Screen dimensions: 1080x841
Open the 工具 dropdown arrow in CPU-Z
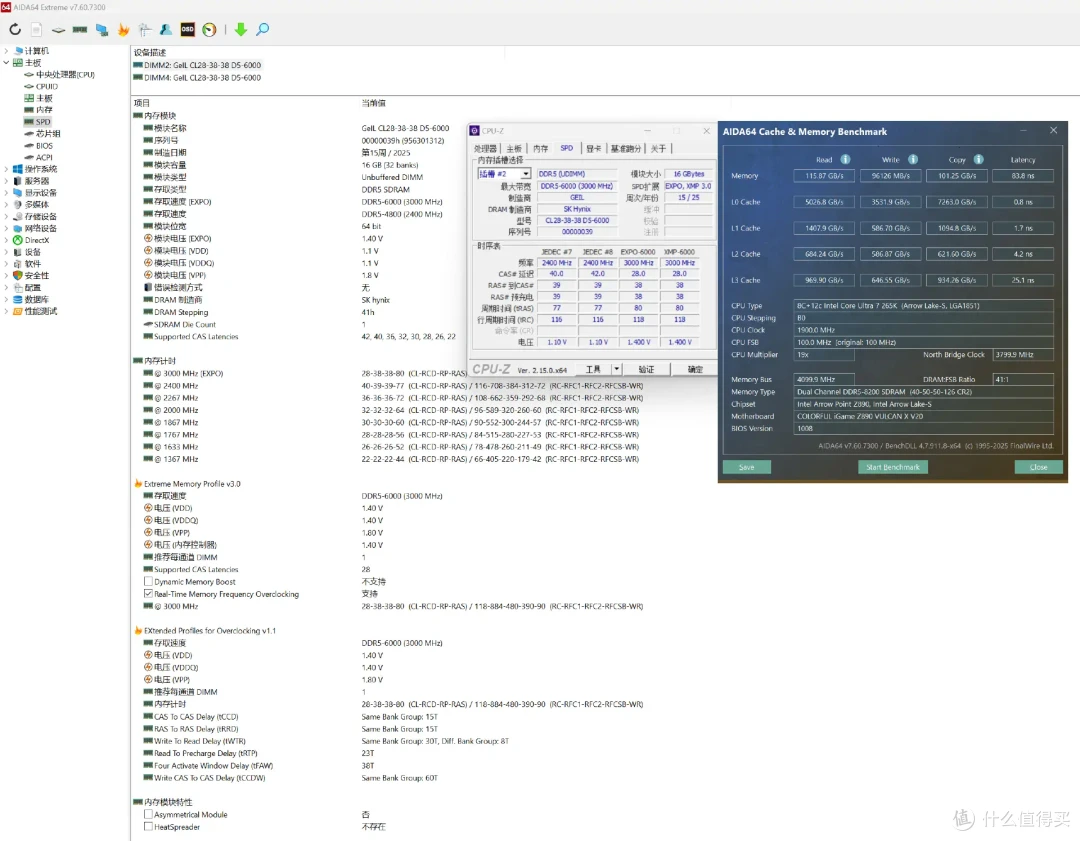[x=616, y=369]
